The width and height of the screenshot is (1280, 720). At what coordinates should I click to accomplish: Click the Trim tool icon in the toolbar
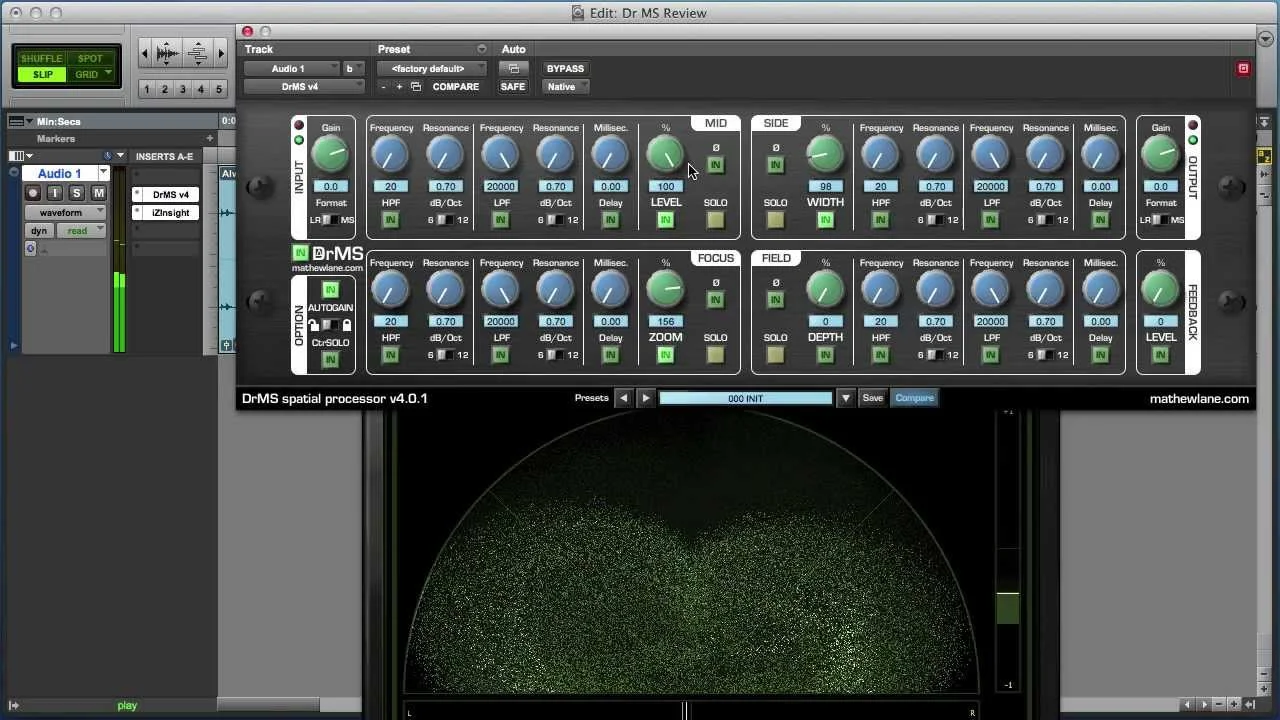tap(199, 52)
